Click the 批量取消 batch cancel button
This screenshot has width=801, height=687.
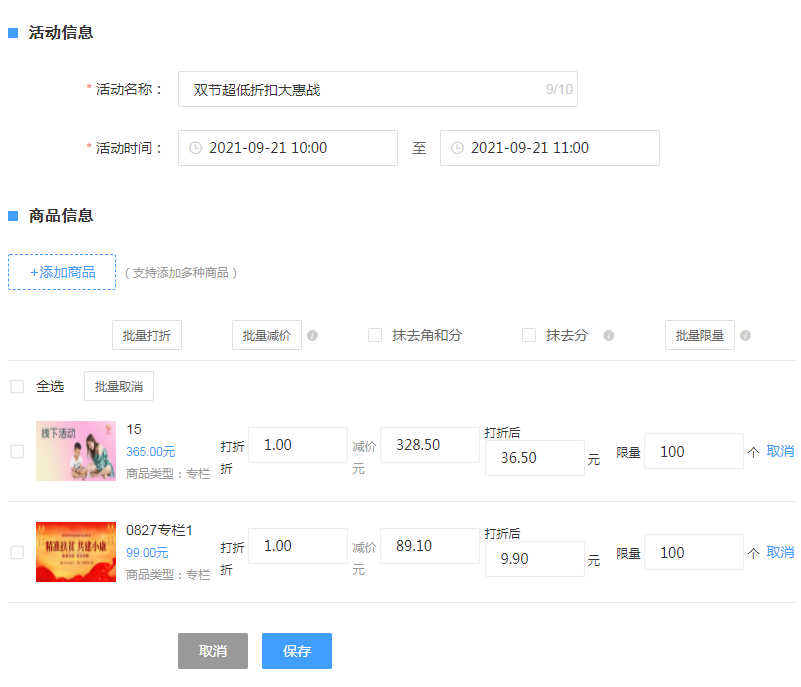click(x=119, y=386)
